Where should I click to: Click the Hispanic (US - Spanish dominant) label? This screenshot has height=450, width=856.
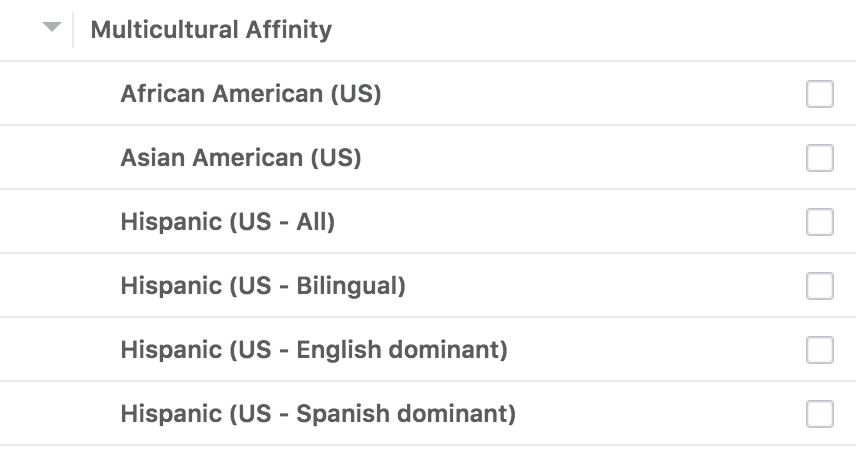(x=318, y=414)
